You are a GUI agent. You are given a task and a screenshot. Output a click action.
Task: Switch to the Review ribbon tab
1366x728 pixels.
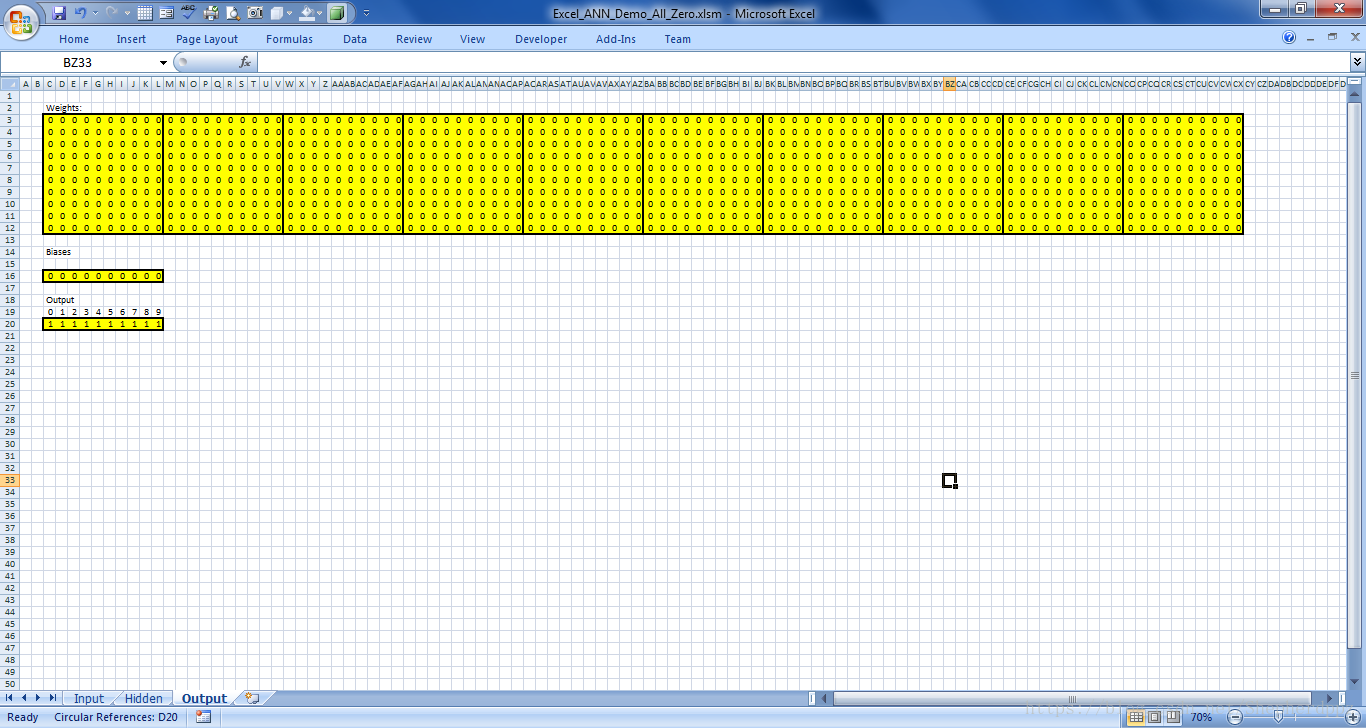click(414, 39)
